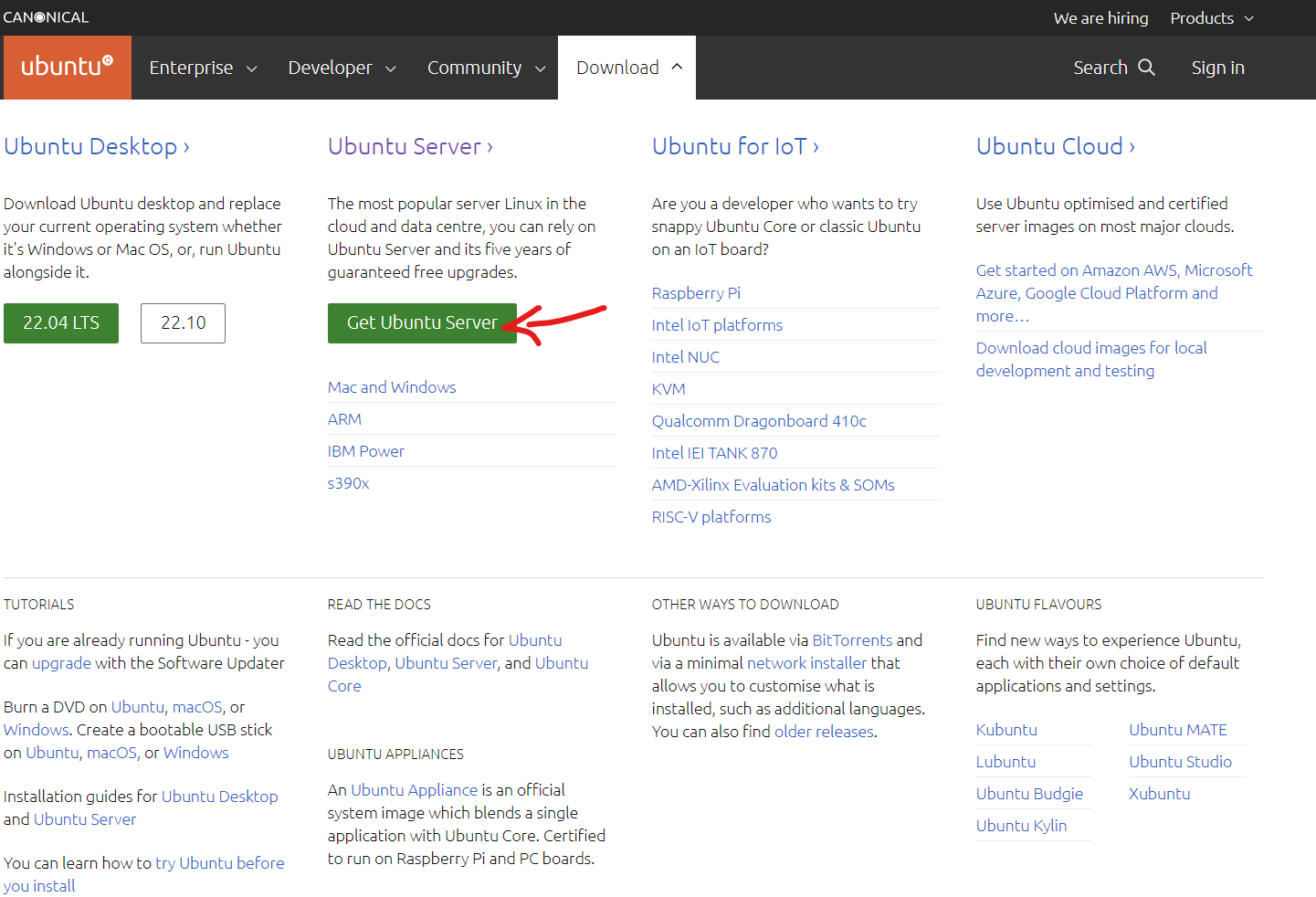Open the Intel NUC link
Image resolution: width=1316 pixels, height=897 pixels.
pyautogui.click(x=686, y=357)
